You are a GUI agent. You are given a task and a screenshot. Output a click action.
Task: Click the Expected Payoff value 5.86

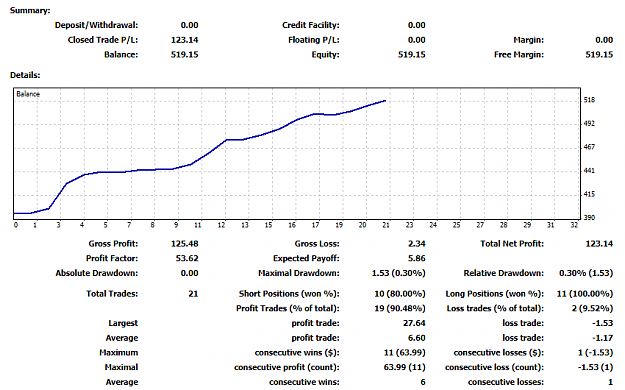click(417, 258)
